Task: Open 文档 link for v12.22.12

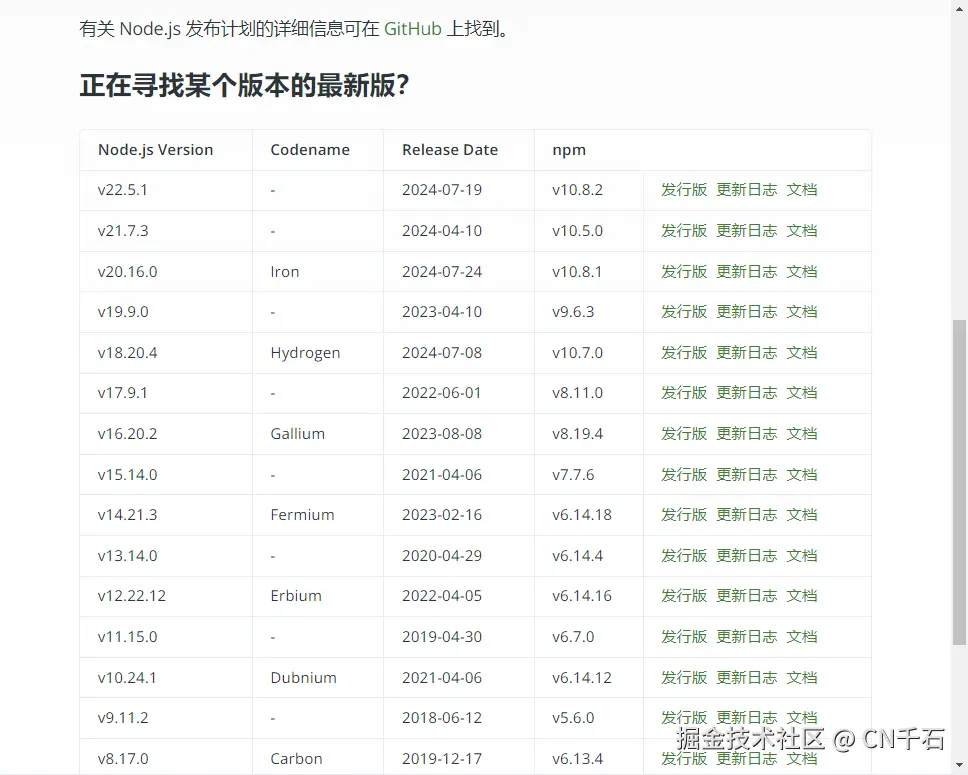Action: coord(801,595)
